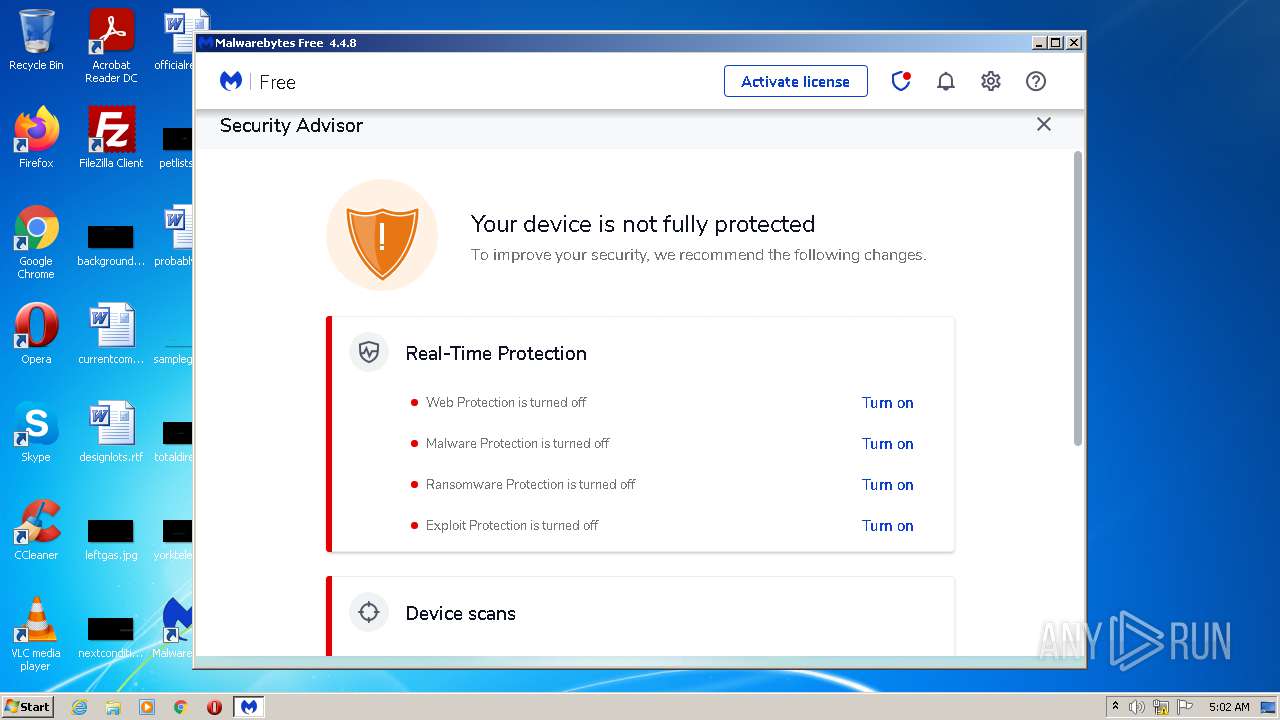Click 'Web Protection is turned off' text

point(506,402)
